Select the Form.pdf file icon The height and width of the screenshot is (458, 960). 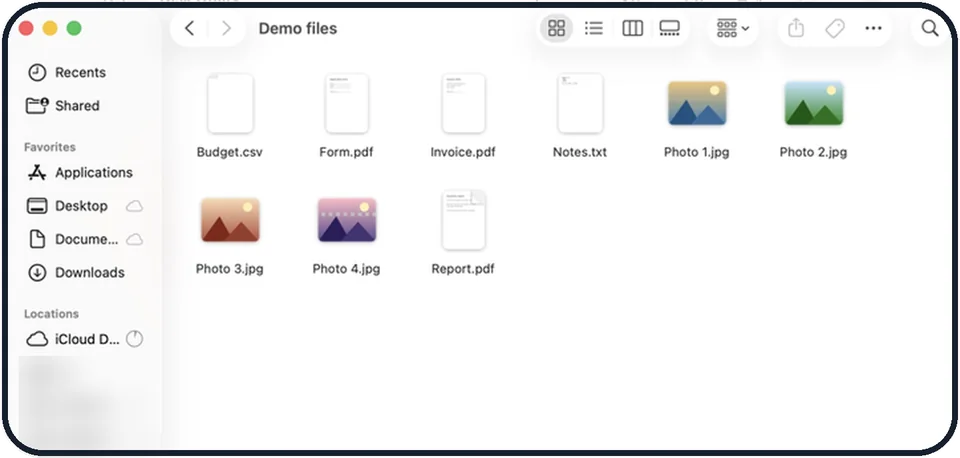click(347, 103)
